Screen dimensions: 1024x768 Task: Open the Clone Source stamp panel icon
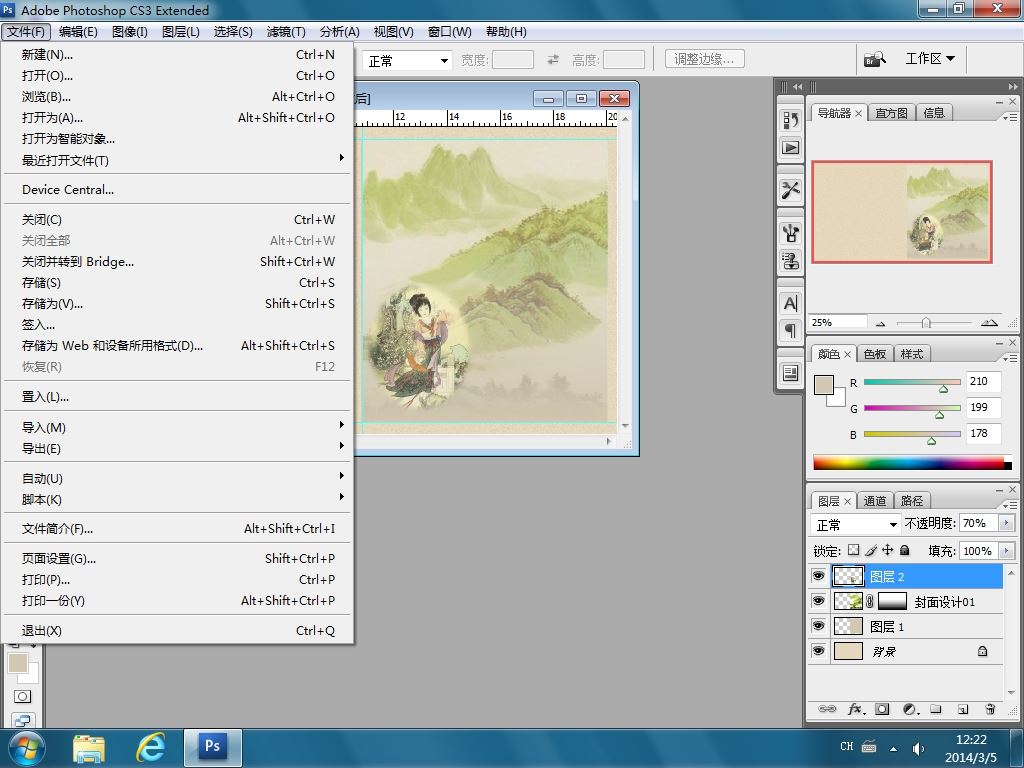click(x=790, y=261)
